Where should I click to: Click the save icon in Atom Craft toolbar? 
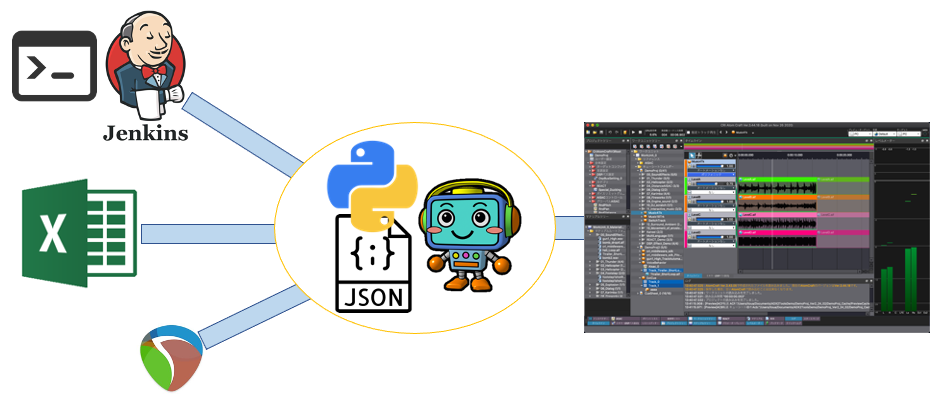[x=601, y=132]
